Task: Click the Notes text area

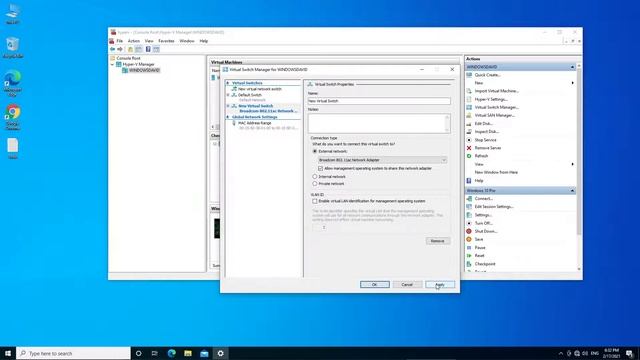Action: [x=379, y=123]
